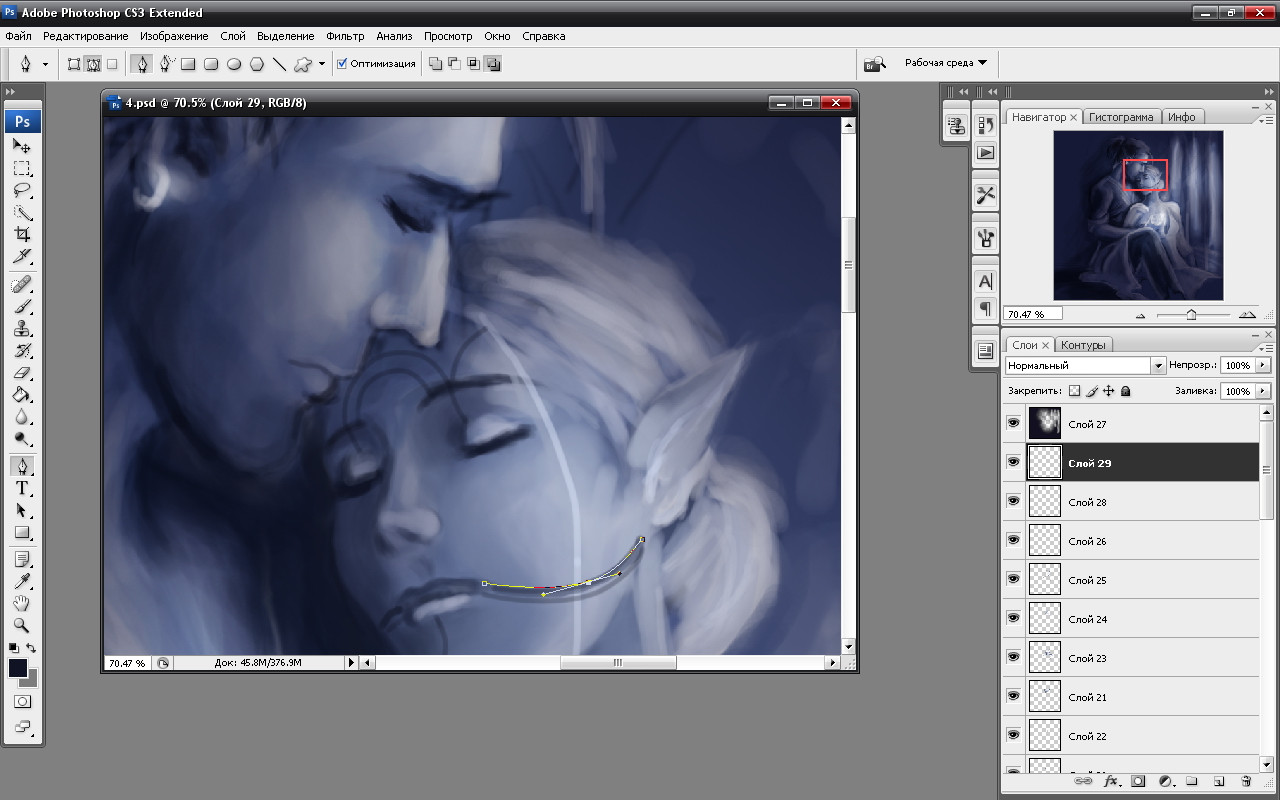Screen dimensions: 1280x800
Task: Add a layer mask
Action: pyautogui.click(x=1138, y=781)
